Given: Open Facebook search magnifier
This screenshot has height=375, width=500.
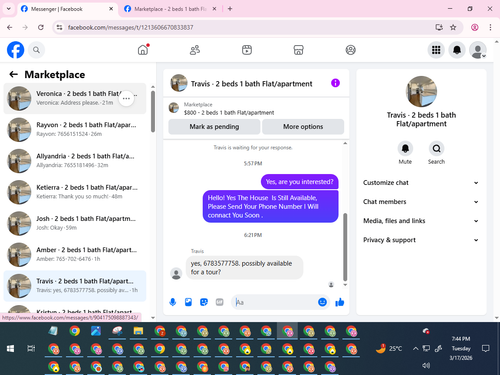Looking at the screenshot, I should pos(36,50).
